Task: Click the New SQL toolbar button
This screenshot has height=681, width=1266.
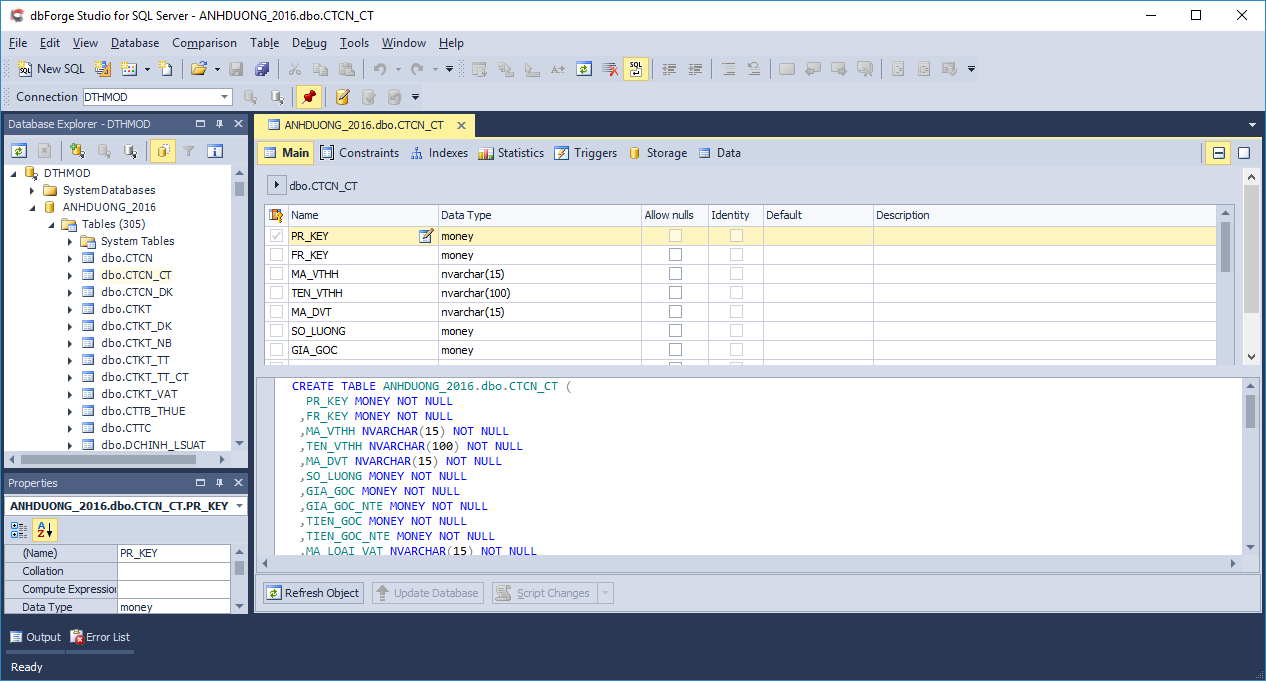Action: pos(50,69)
